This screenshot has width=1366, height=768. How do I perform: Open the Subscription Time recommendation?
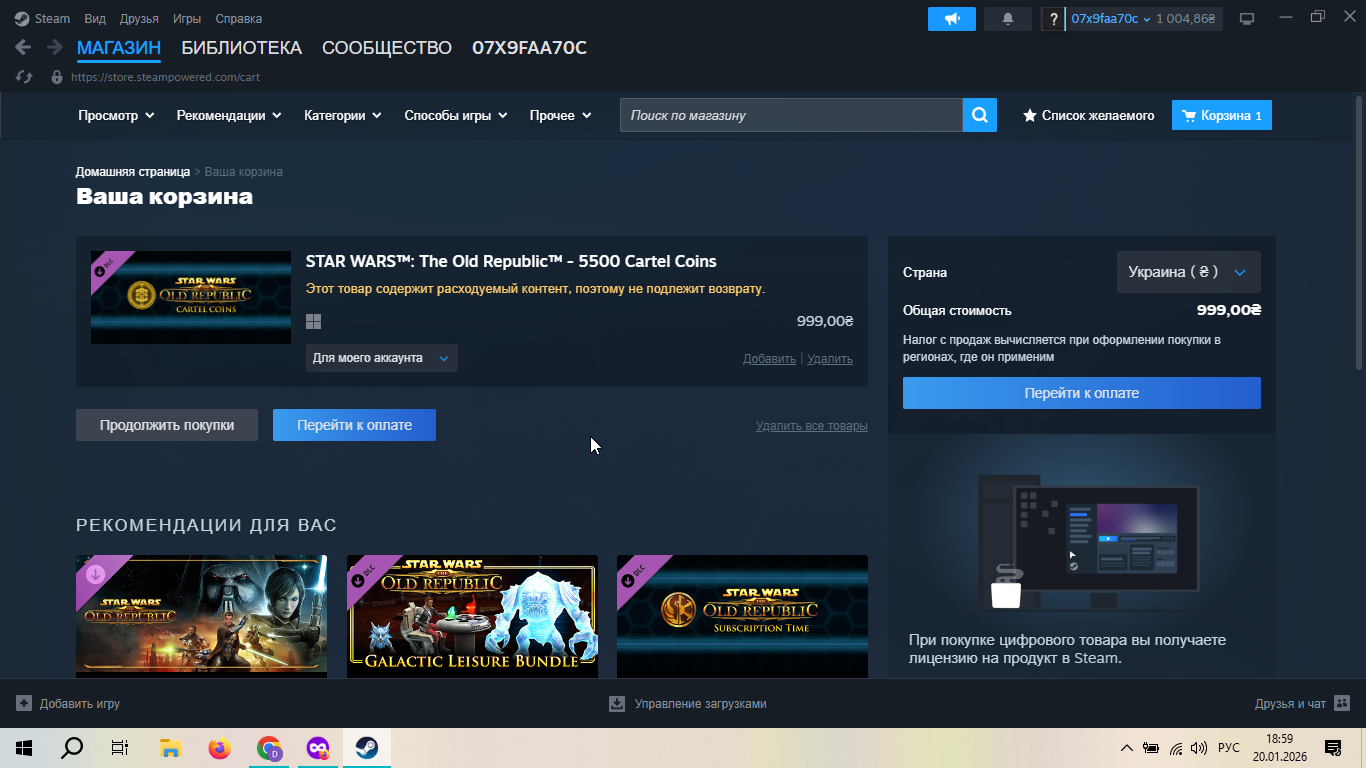point(742,616)
